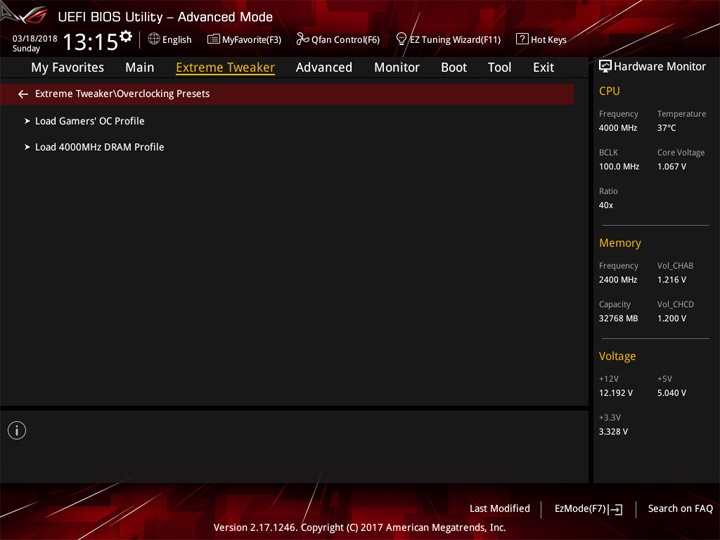This screenshot has height=540, width=720.
Task: Click the memory frequency value 2400 MHz
Action: tap(618, 280)
